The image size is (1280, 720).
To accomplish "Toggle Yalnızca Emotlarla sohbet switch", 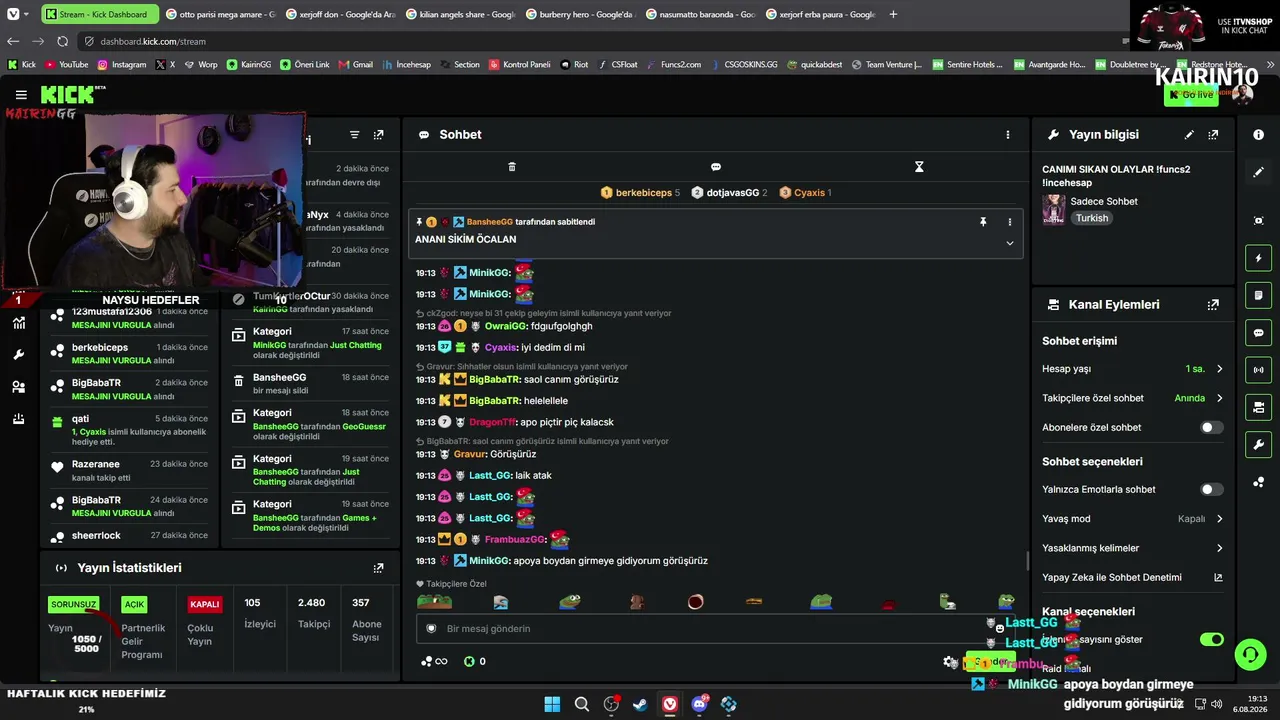I will (1211, 490).
